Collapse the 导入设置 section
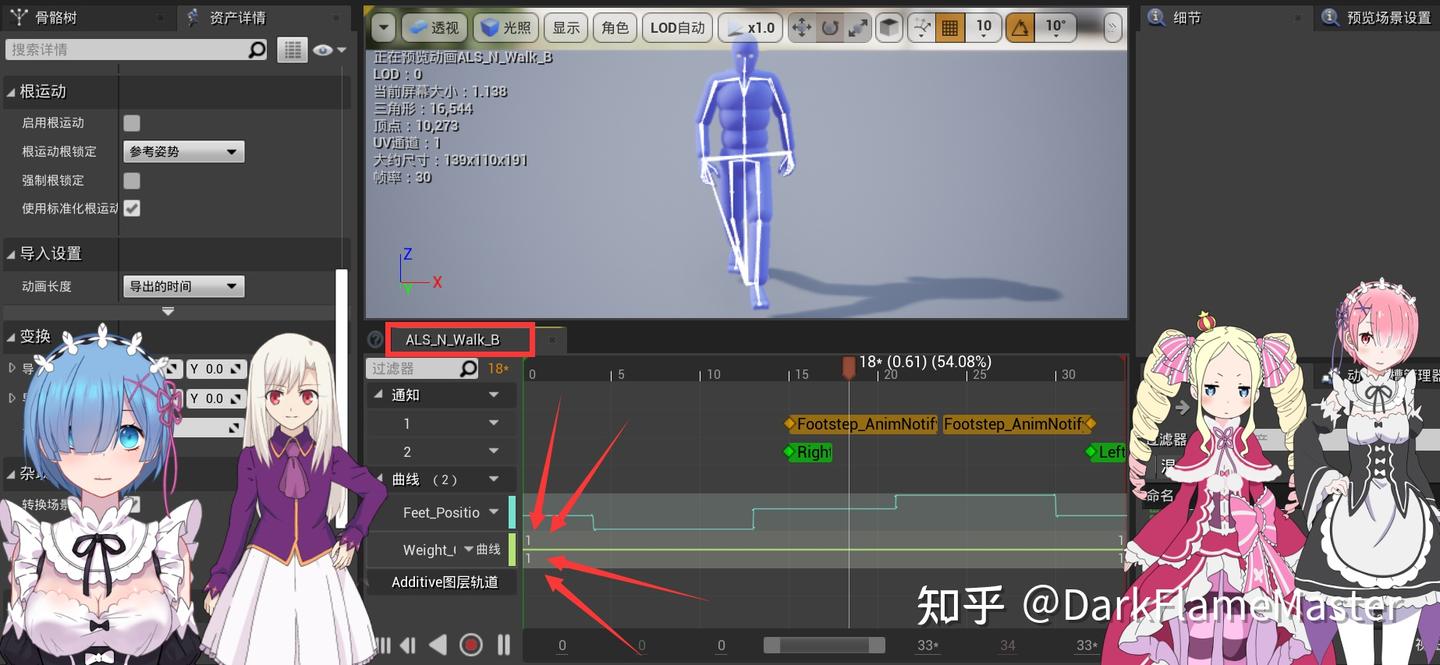Image resolution: width=1440 pixels, height=665 pixels. 11,253
